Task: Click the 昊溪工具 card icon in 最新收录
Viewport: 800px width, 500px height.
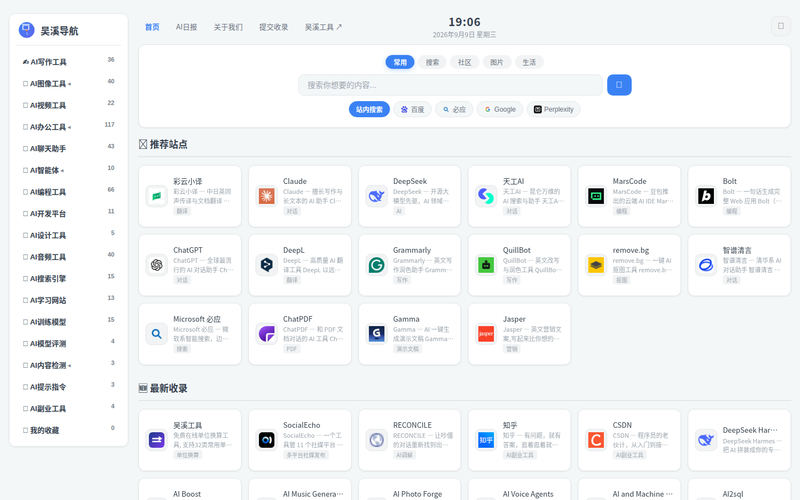Action: click(157, 440)
